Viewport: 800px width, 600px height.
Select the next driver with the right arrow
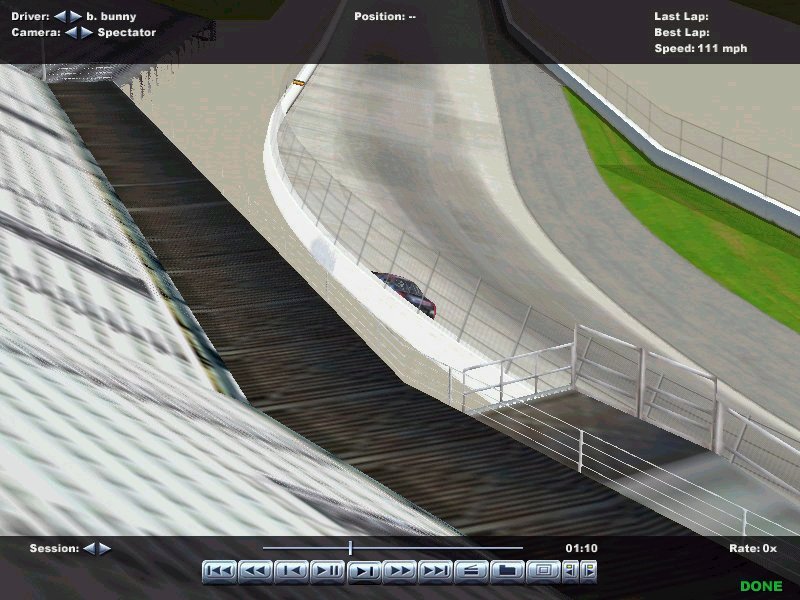click(x=76, y=16)
